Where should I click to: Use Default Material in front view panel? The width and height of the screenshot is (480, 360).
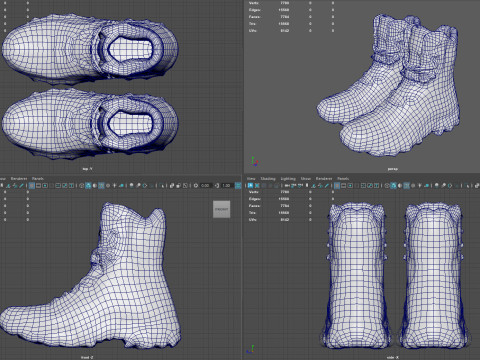point(95,185)
